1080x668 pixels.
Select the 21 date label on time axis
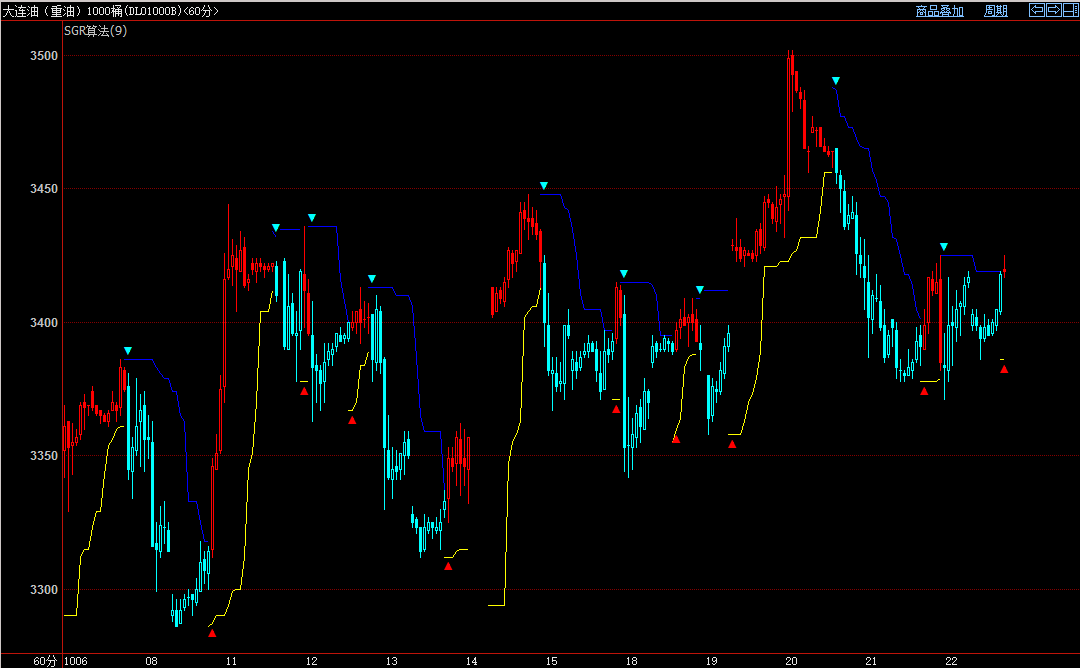coord(871,661)
